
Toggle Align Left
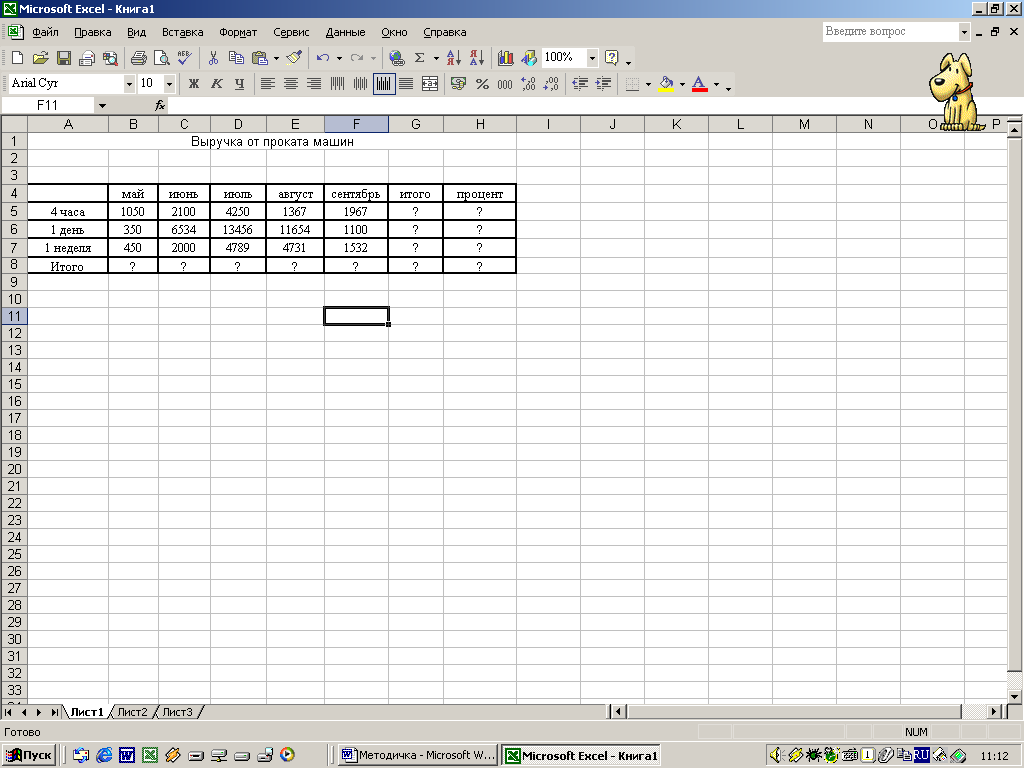pos(268,84)
